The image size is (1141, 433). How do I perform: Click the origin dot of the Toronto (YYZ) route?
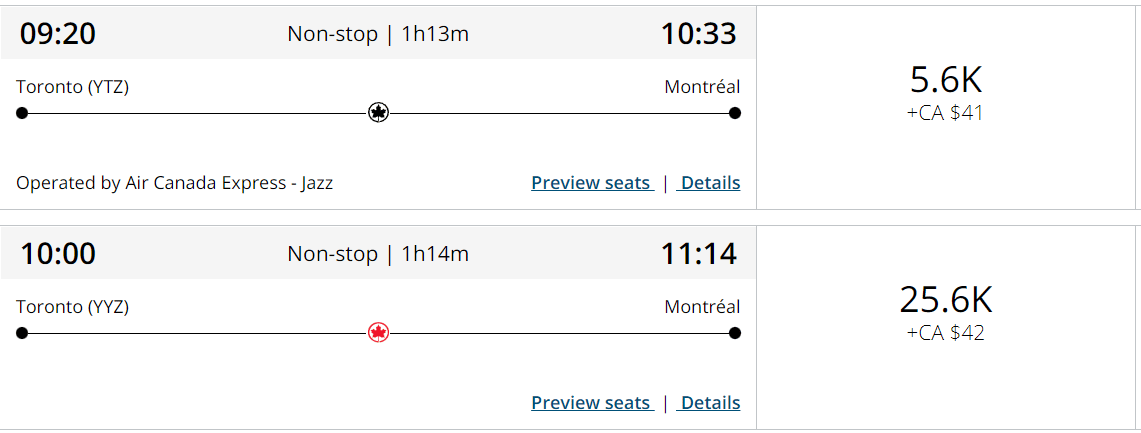(x=22, y=333)
